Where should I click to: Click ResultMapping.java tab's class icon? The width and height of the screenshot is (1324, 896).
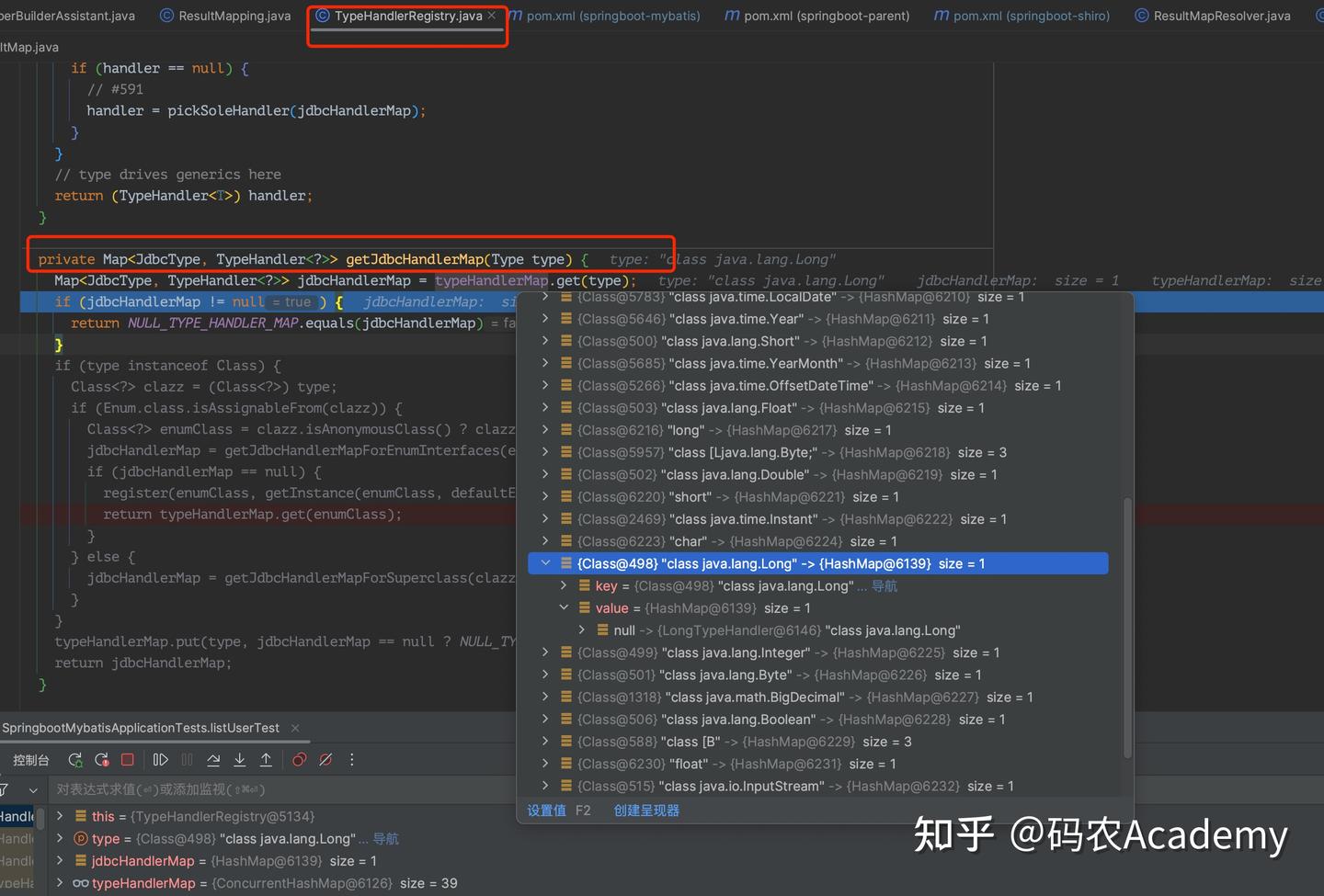[166, 16]
